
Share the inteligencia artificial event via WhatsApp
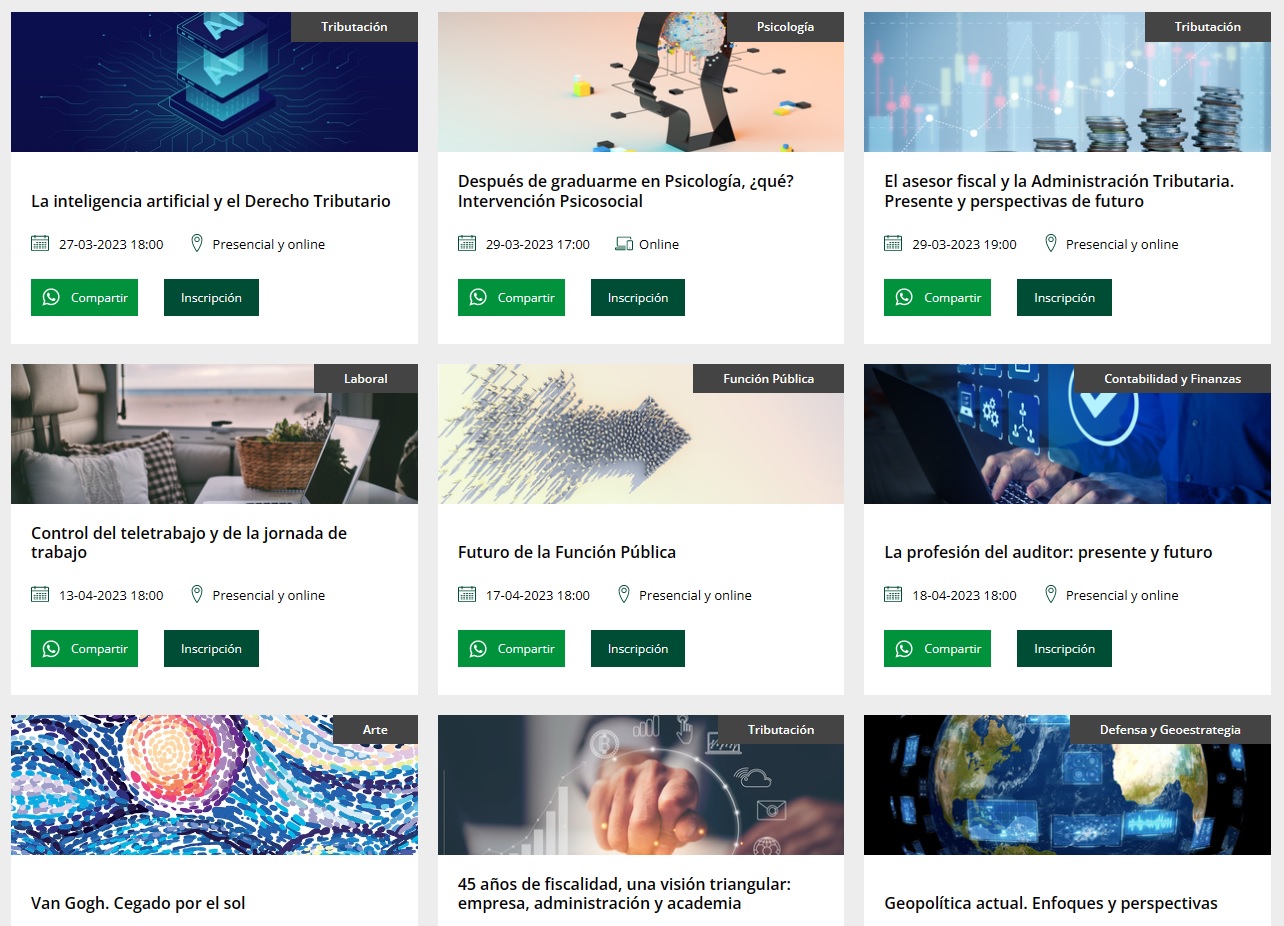click(x=84, y=298)
